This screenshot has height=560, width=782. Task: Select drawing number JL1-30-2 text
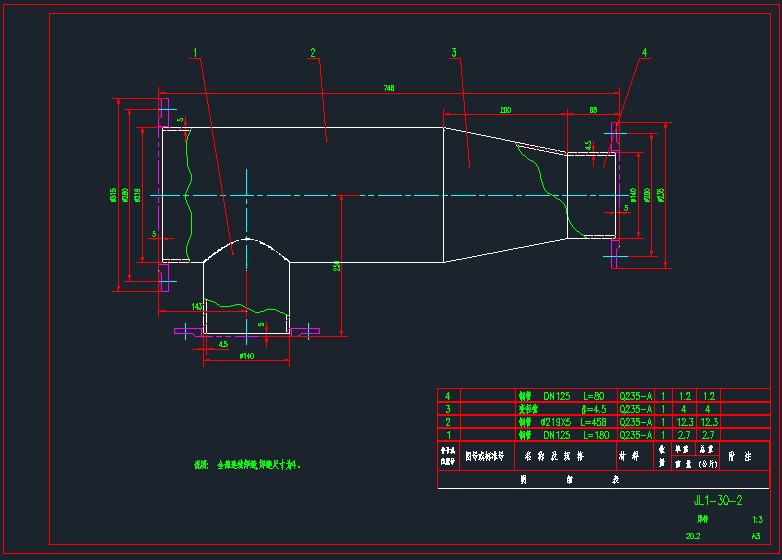tap(717, 500)
